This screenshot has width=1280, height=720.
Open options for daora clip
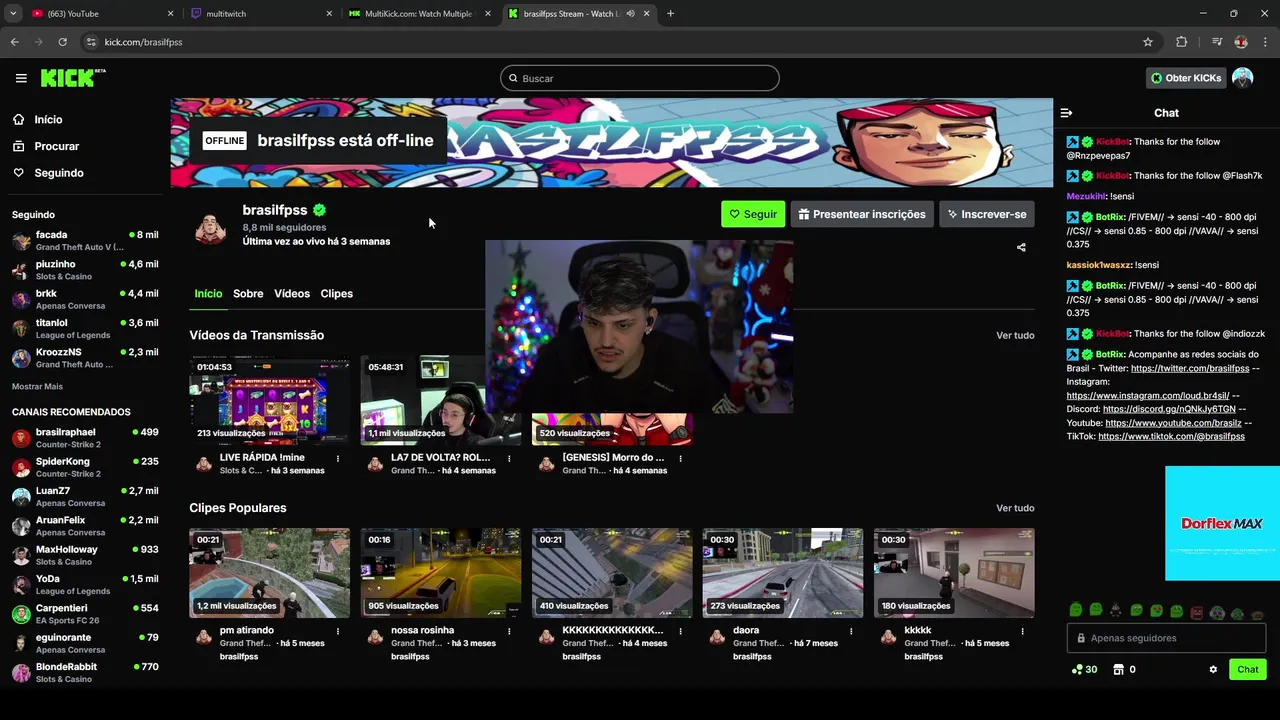851,631
